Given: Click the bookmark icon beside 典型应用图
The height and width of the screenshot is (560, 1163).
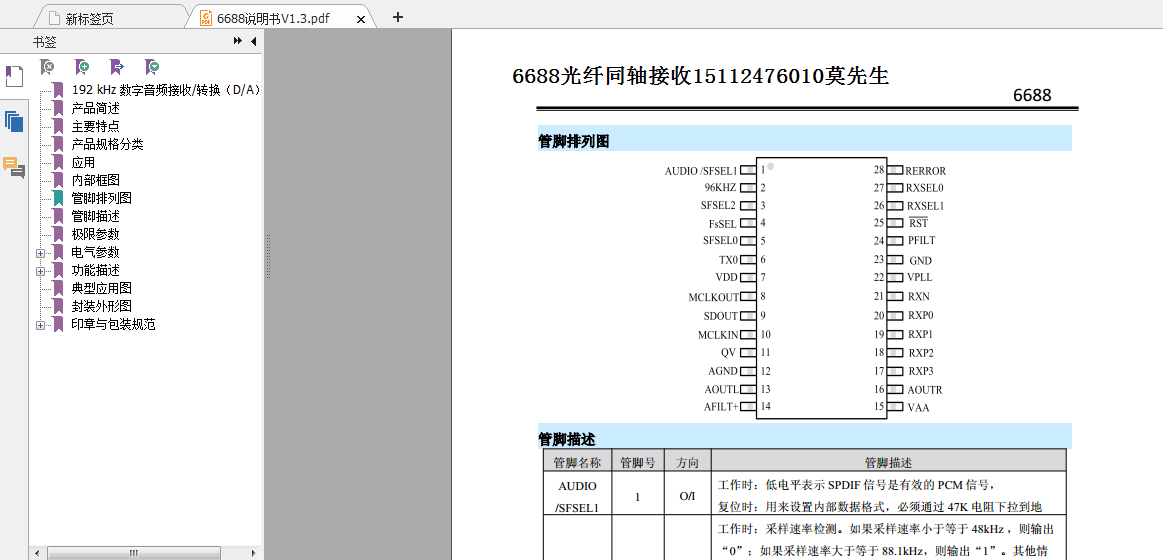Looking at the screenshot, I should [58, 288].
